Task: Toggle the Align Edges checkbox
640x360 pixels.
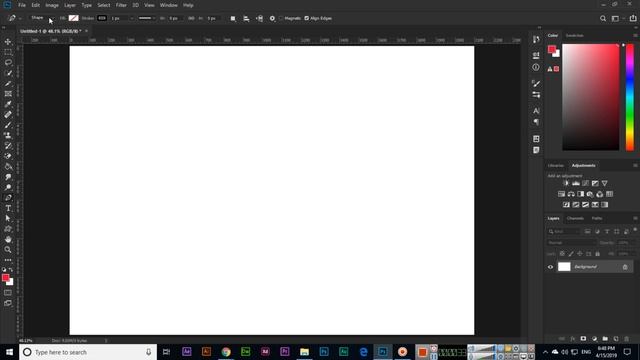Action: pos(307,18)
